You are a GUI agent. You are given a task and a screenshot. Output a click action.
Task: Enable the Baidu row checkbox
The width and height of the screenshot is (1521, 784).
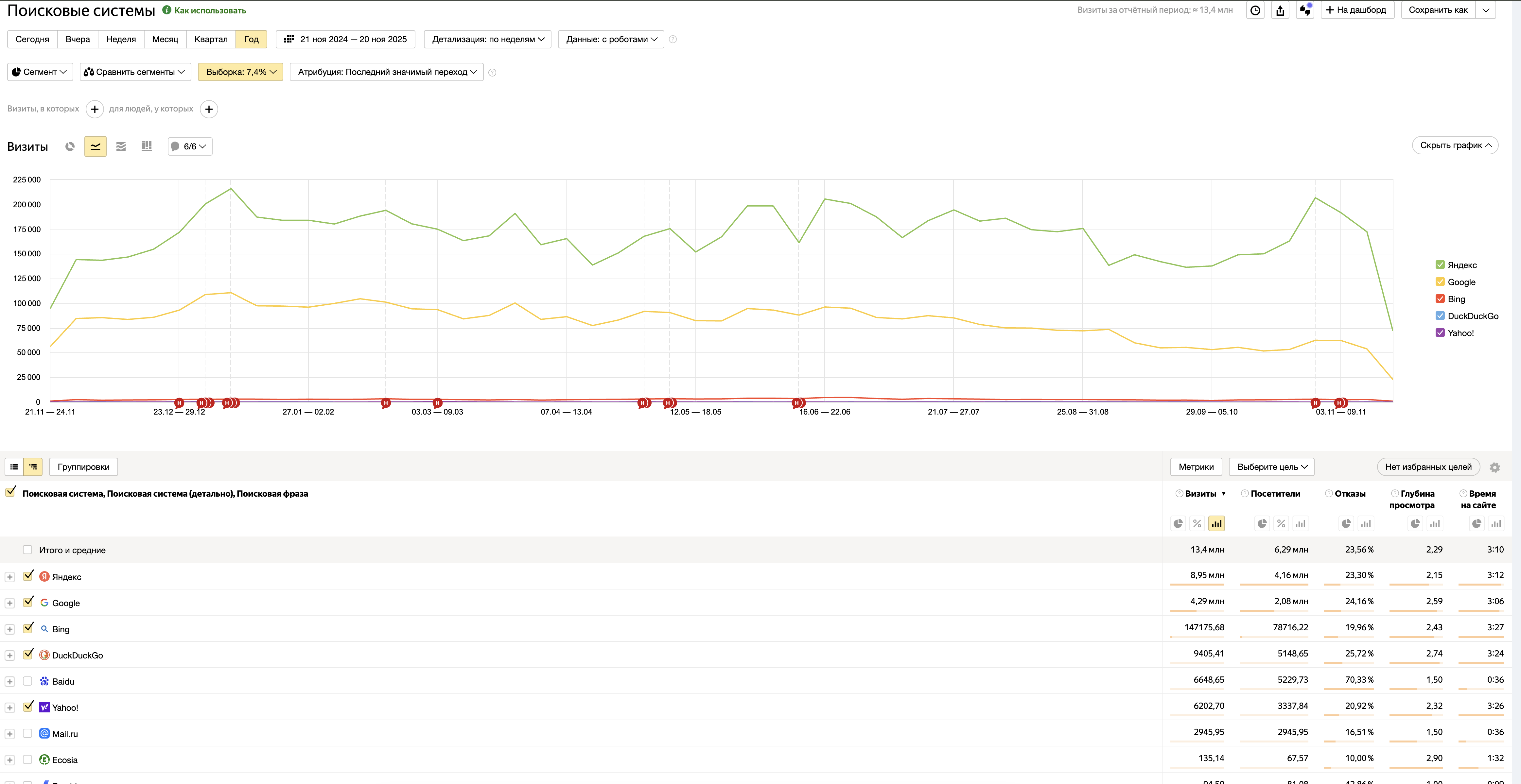(27, 681)
